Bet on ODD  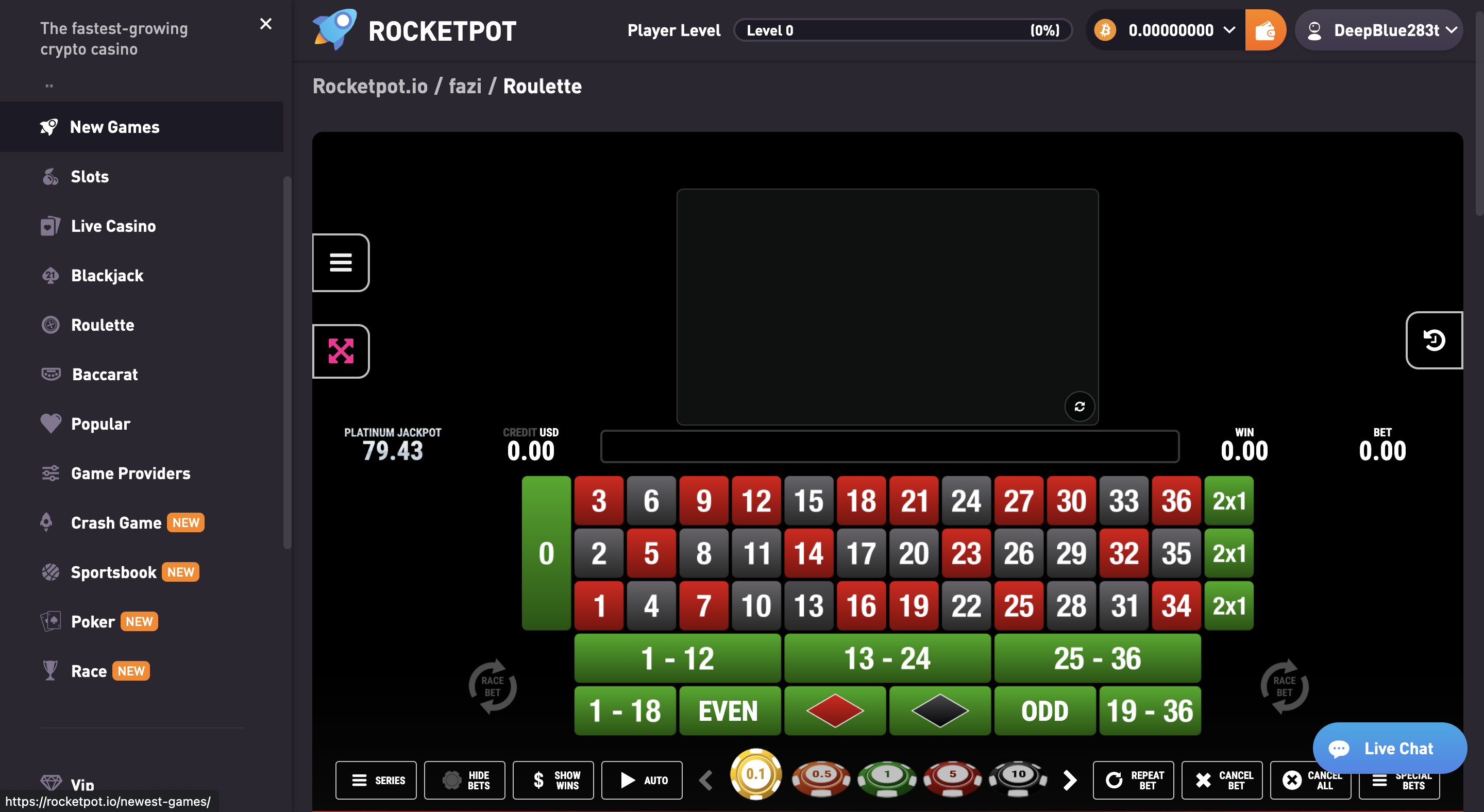1045,711
